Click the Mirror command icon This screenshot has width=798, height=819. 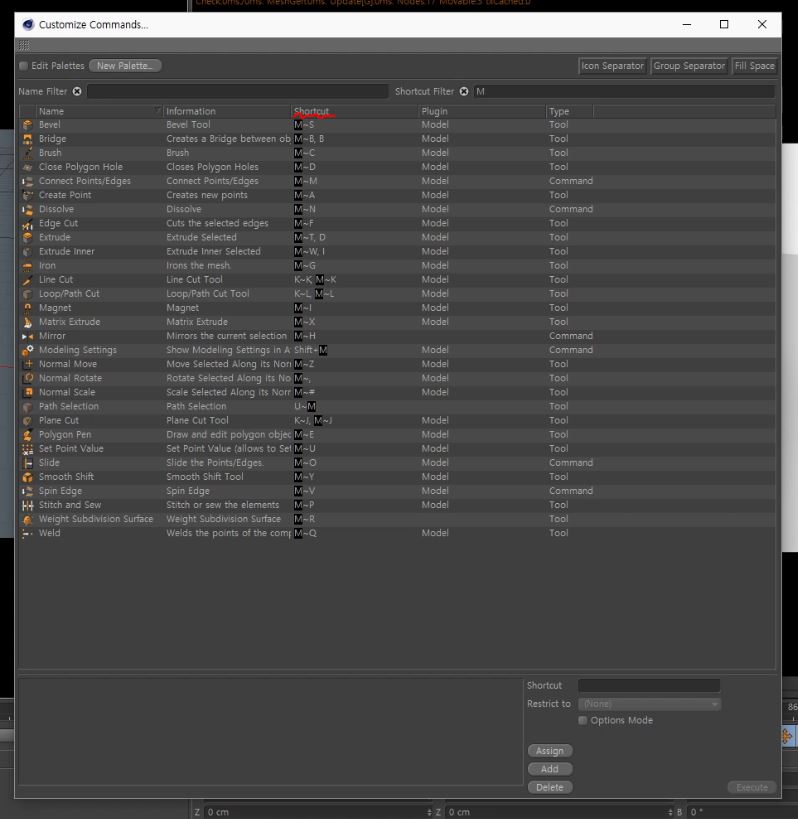click(28, 336)
